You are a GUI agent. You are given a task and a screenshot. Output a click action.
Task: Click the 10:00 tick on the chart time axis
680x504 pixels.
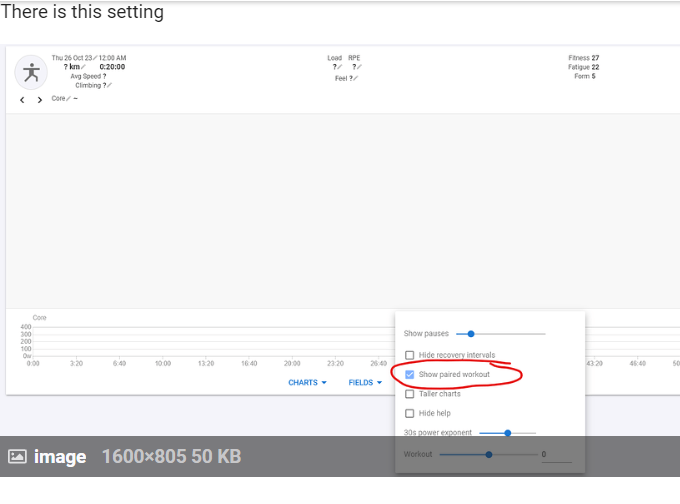[163, 363]
